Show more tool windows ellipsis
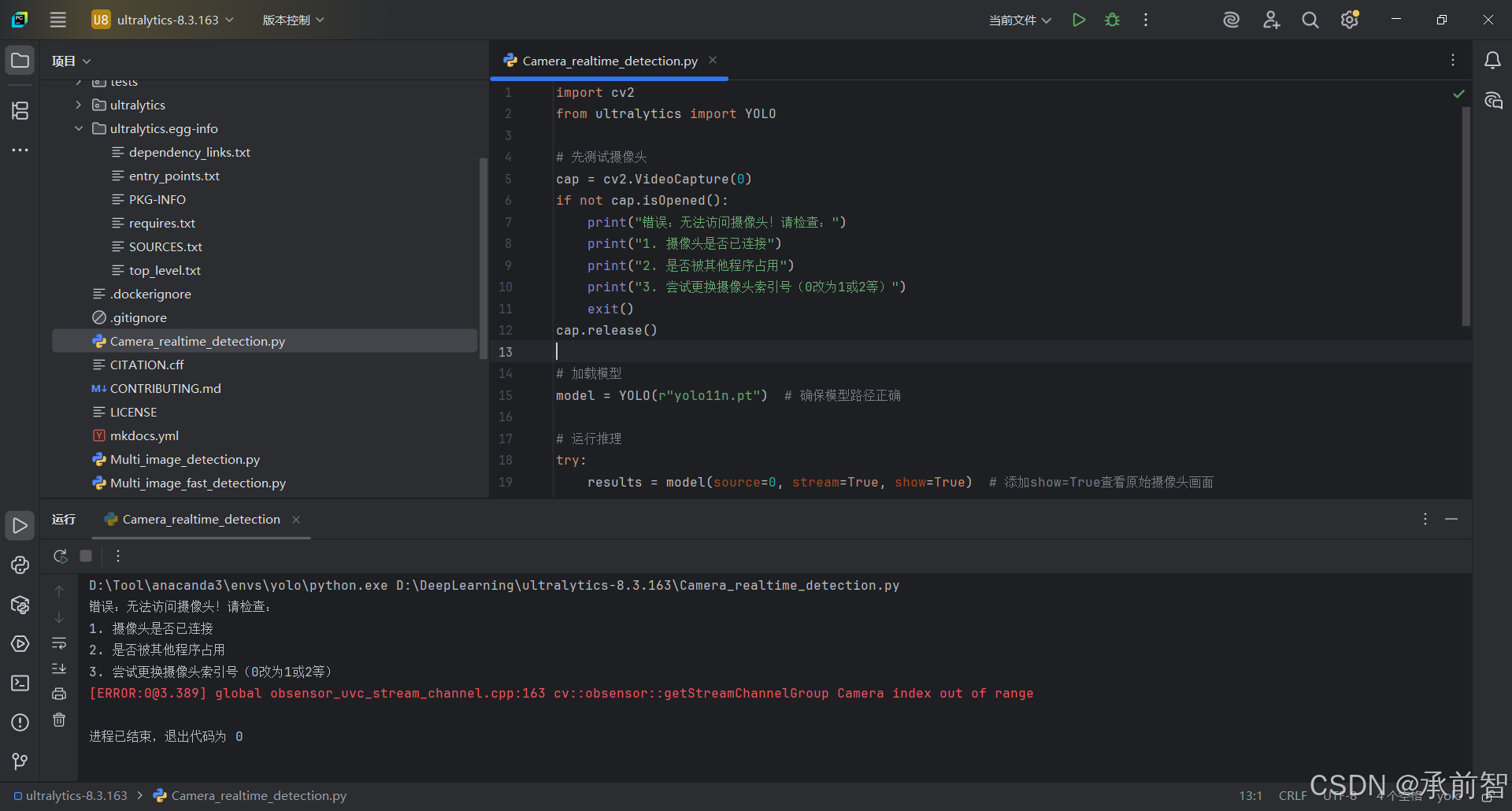Screen dimensions: 1512x811 coord(20,150)
